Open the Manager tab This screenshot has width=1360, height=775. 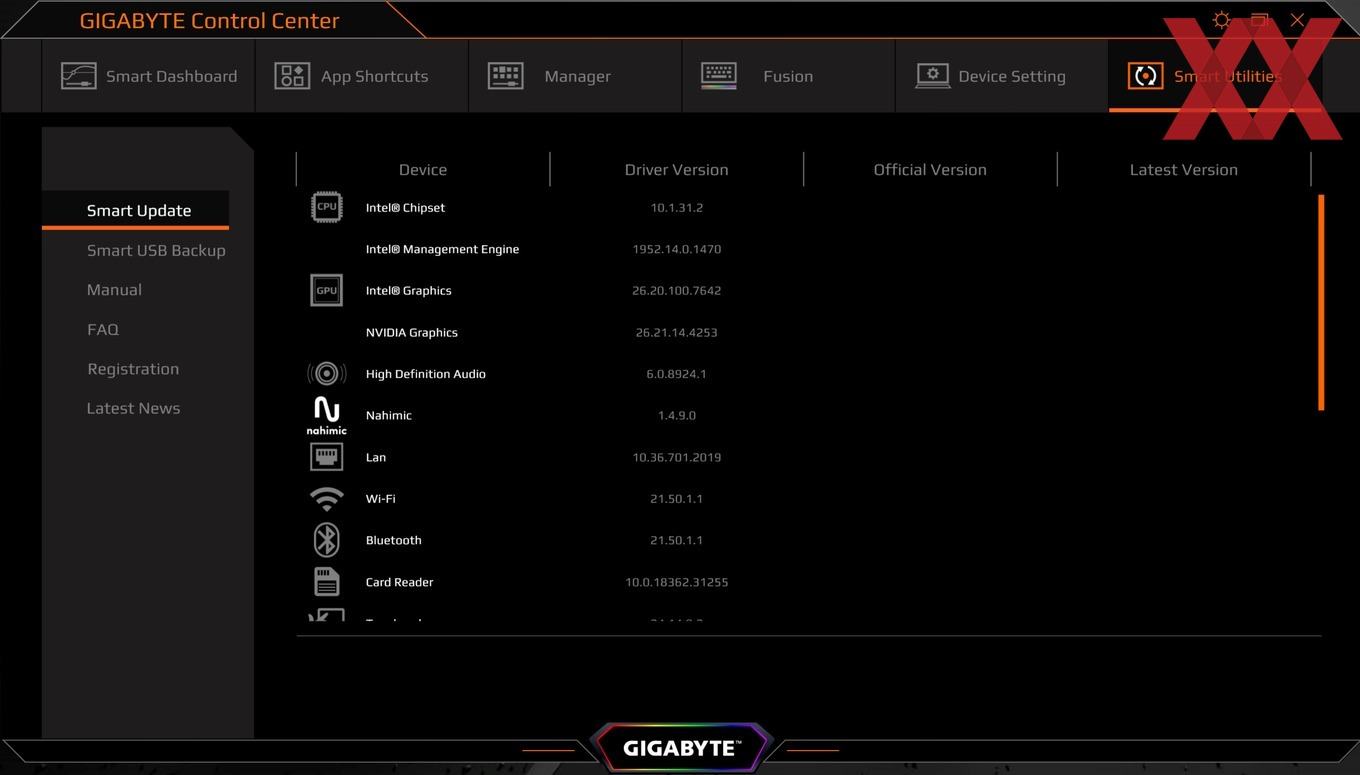pyautogui.click(x=575, y=76)
